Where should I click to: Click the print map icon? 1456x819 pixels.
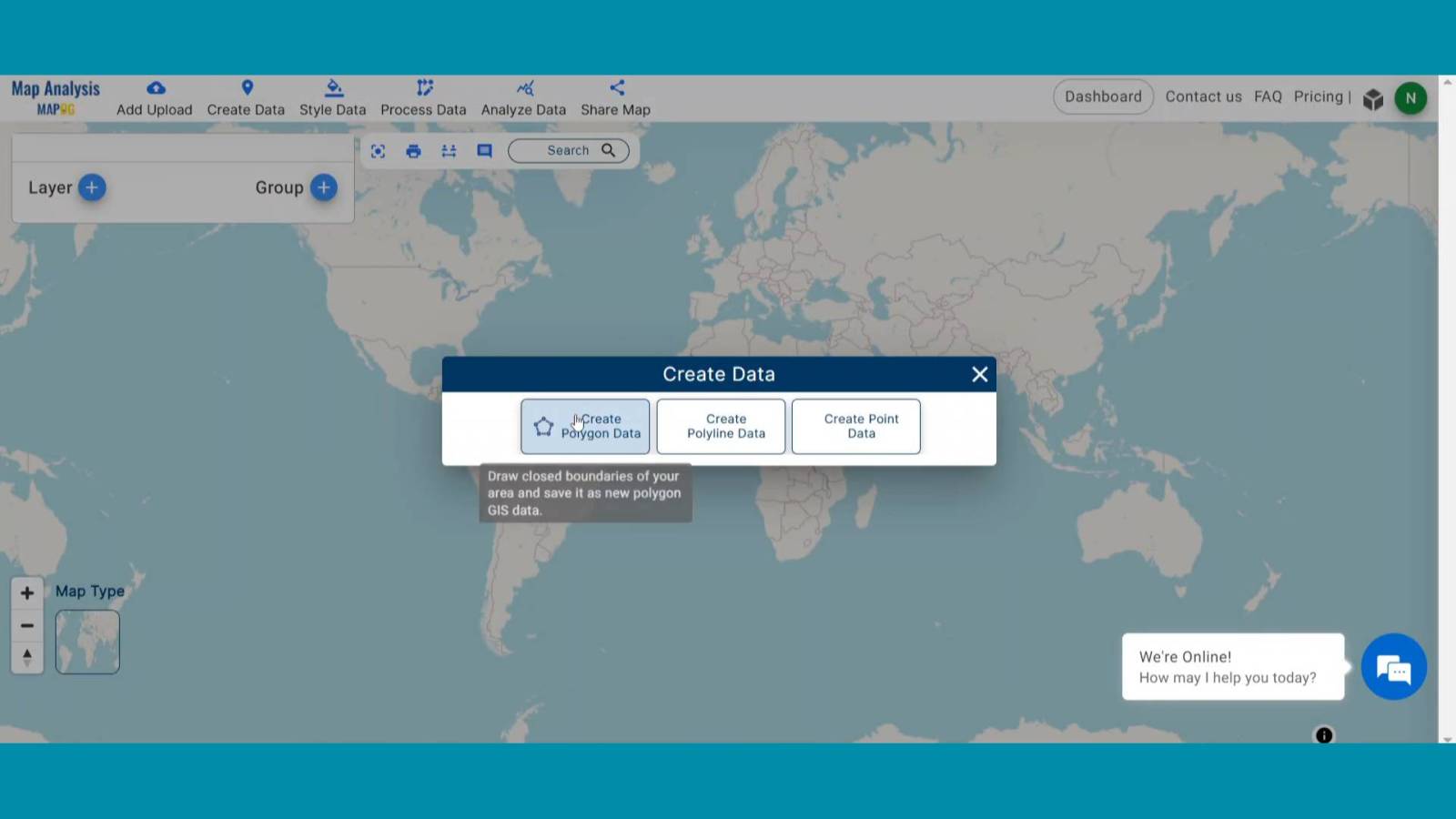(413, 151)
